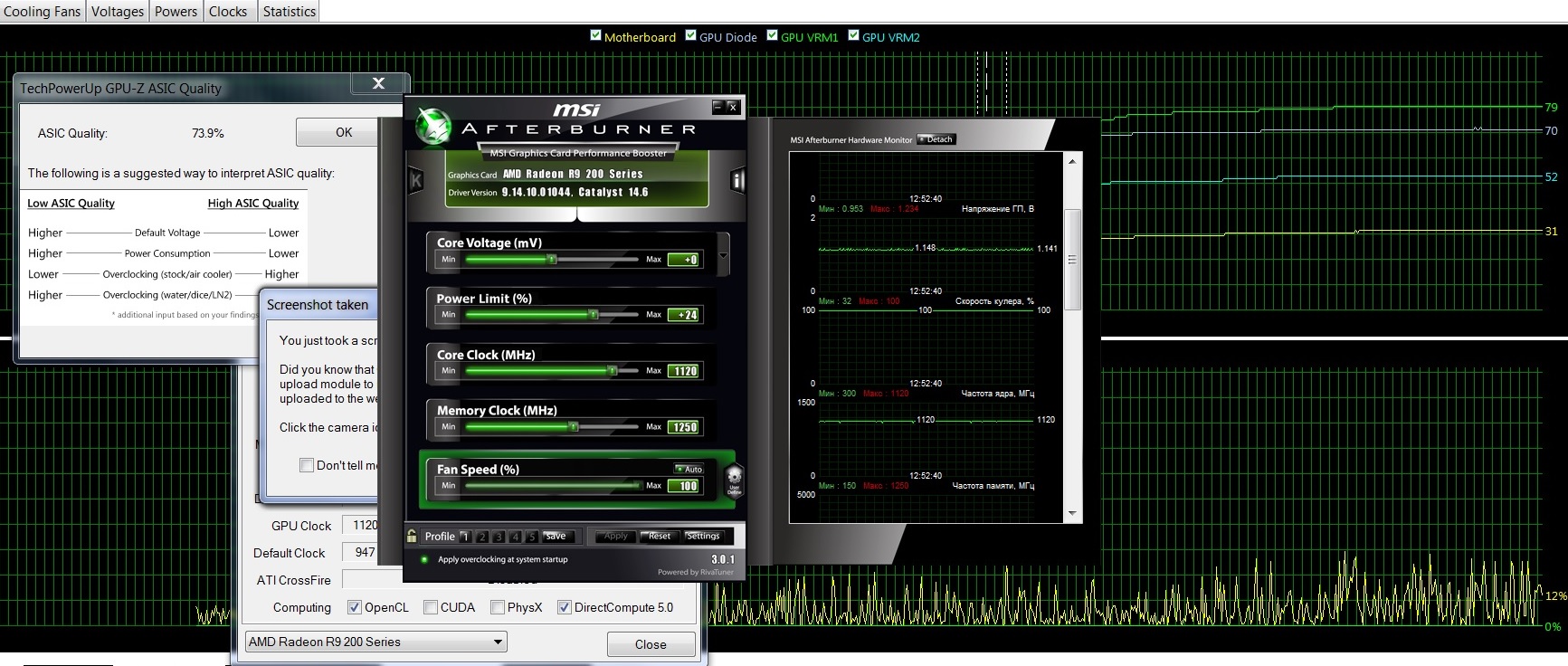
Task: Click the Low ASIC Quality heading
Action: click(x=71, y=204)
